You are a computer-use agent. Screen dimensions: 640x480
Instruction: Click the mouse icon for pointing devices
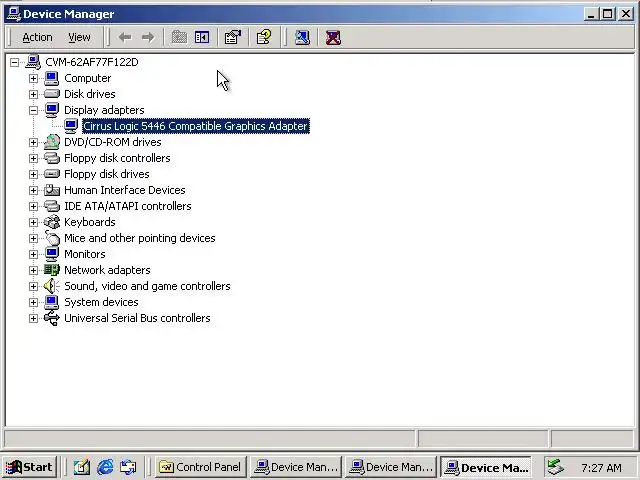tap(52, 238)
